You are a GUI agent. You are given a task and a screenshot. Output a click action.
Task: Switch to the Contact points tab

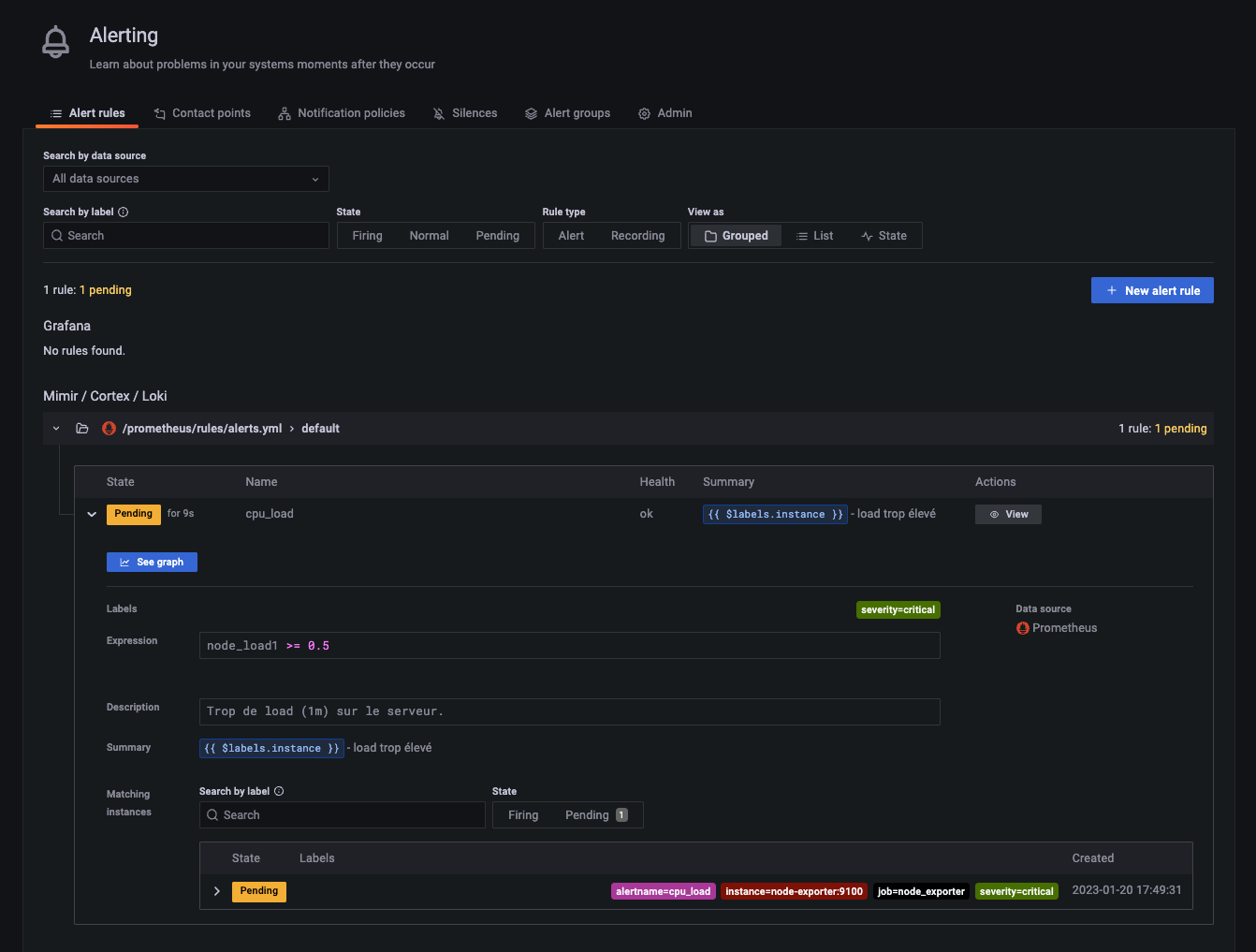[x=202, y=113]
